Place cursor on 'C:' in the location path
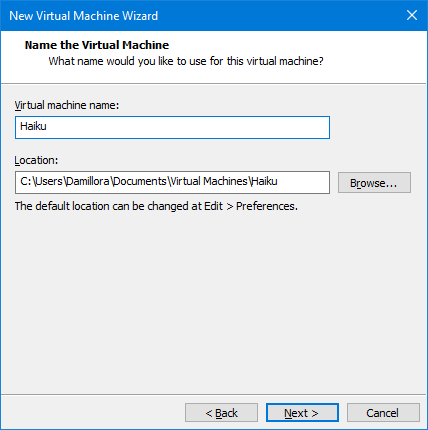The width and height of the screenshot is (428, 430). coord(26,181)
